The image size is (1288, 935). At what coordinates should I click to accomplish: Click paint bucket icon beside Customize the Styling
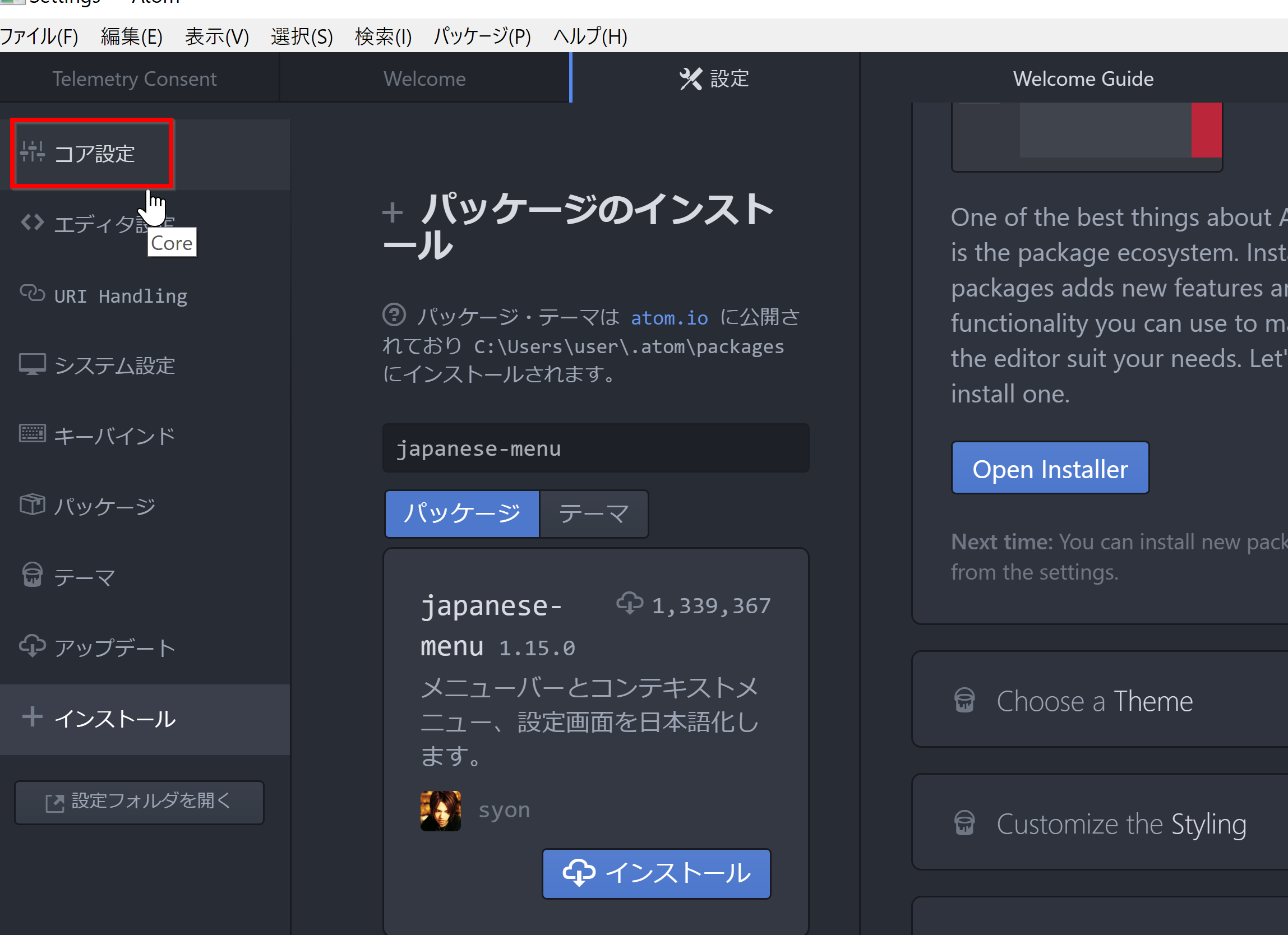pyautogui.click(x=964, y=823)
